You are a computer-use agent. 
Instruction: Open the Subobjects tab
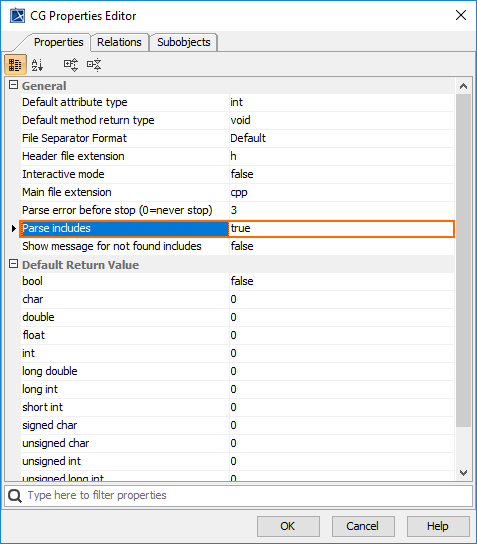point(184,42)
